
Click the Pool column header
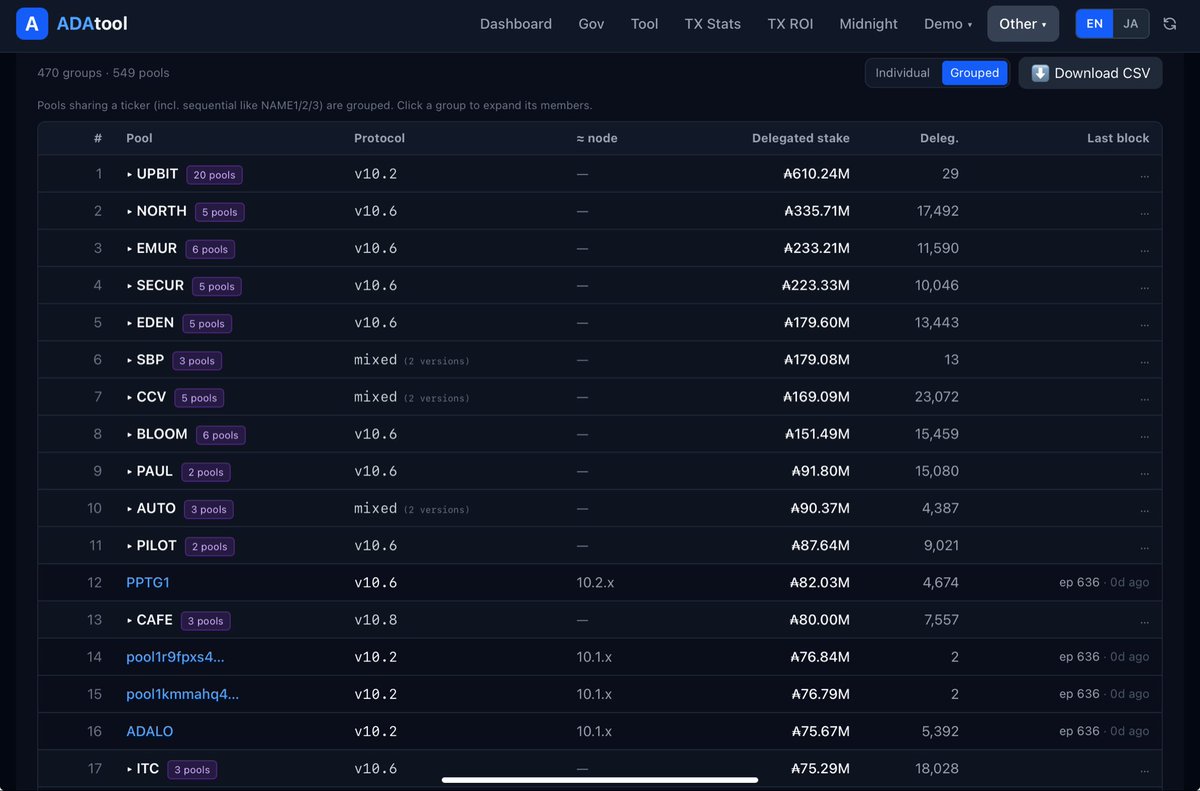139,138
